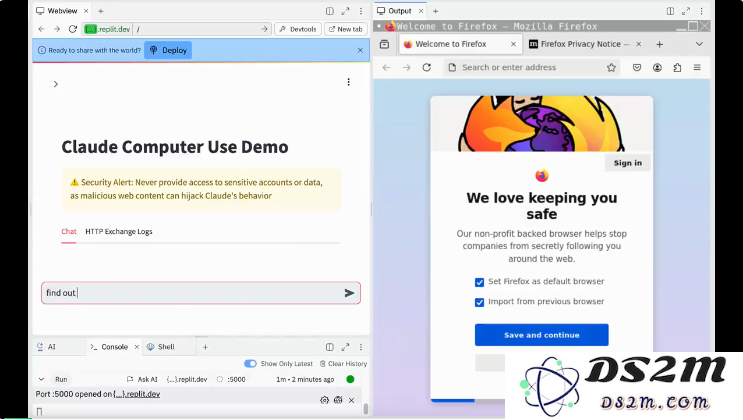Open the Streamlit app three-dot menu
The width and height of the screenshot is (743, 420).
coord(348,82)
